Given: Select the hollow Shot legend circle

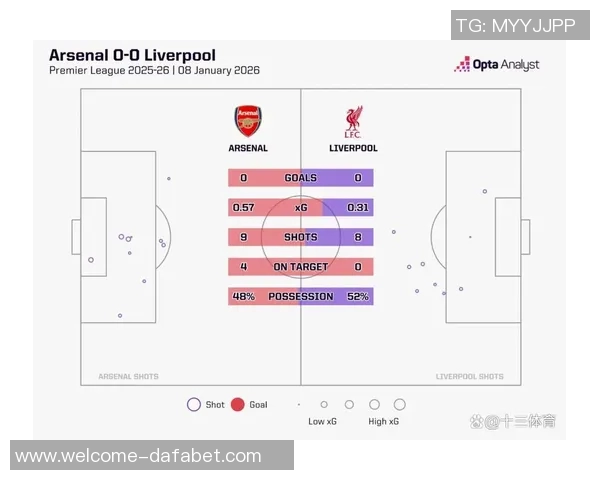Looking at the screenshot, I should pyautogui.click(x=193, y=405).
